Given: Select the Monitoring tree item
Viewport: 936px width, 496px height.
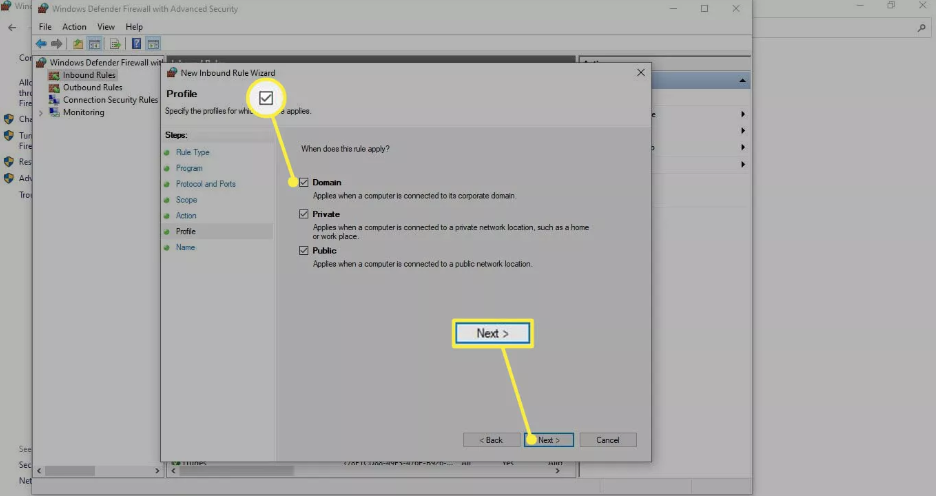Looking at the screenshot, I should pyautogui.click(x=84, y=112).
